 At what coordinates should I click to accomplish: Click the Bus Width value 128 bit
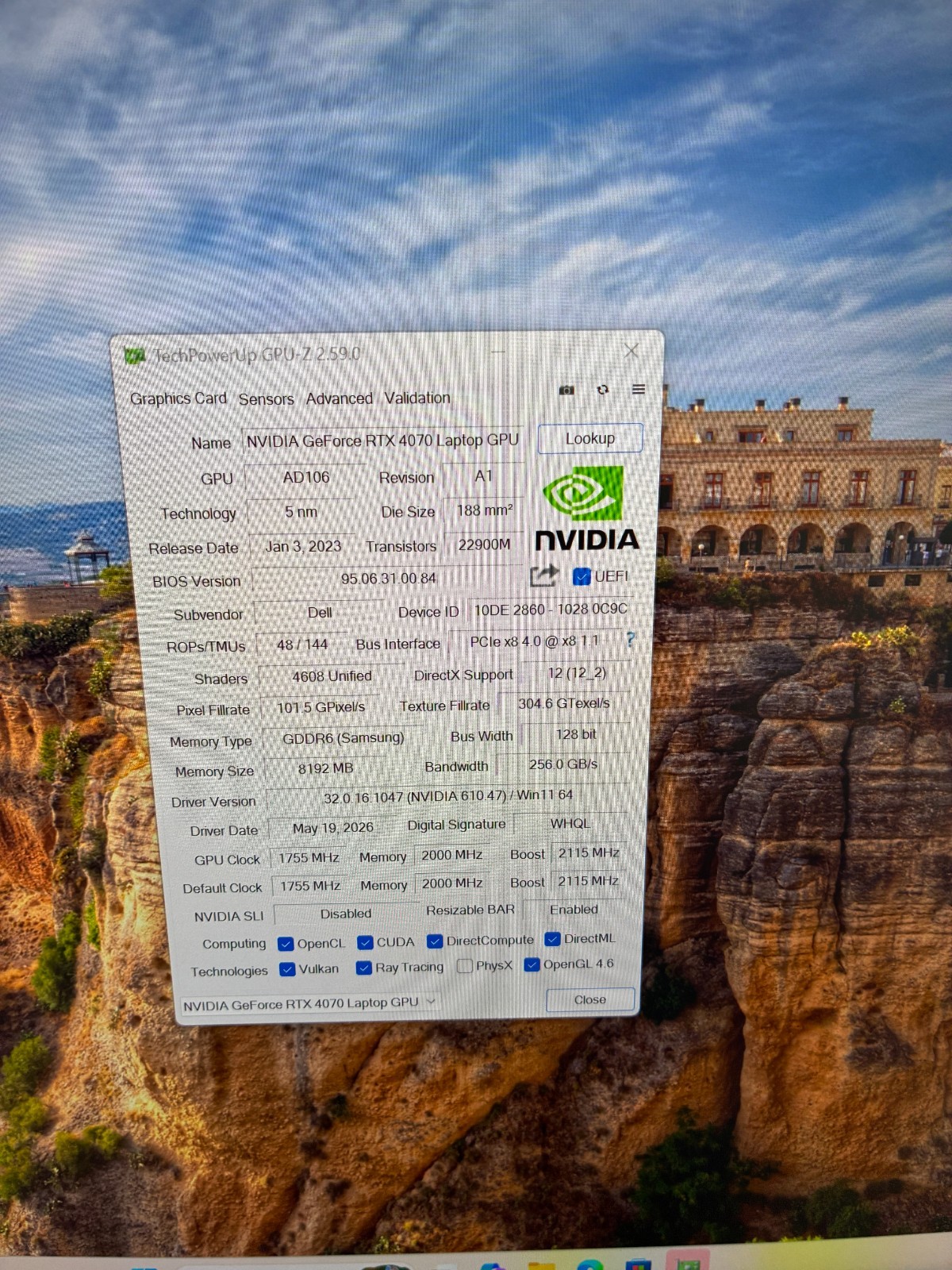576,734
